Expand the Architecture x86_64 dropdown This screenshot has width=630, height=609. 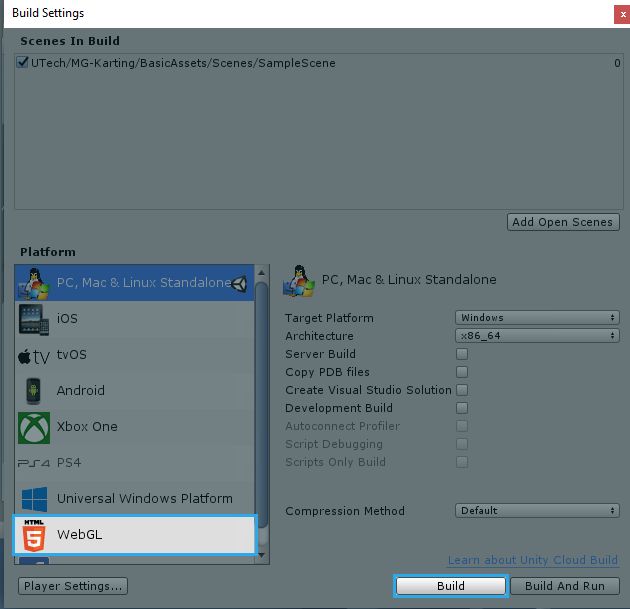click(x=537, y=336)
